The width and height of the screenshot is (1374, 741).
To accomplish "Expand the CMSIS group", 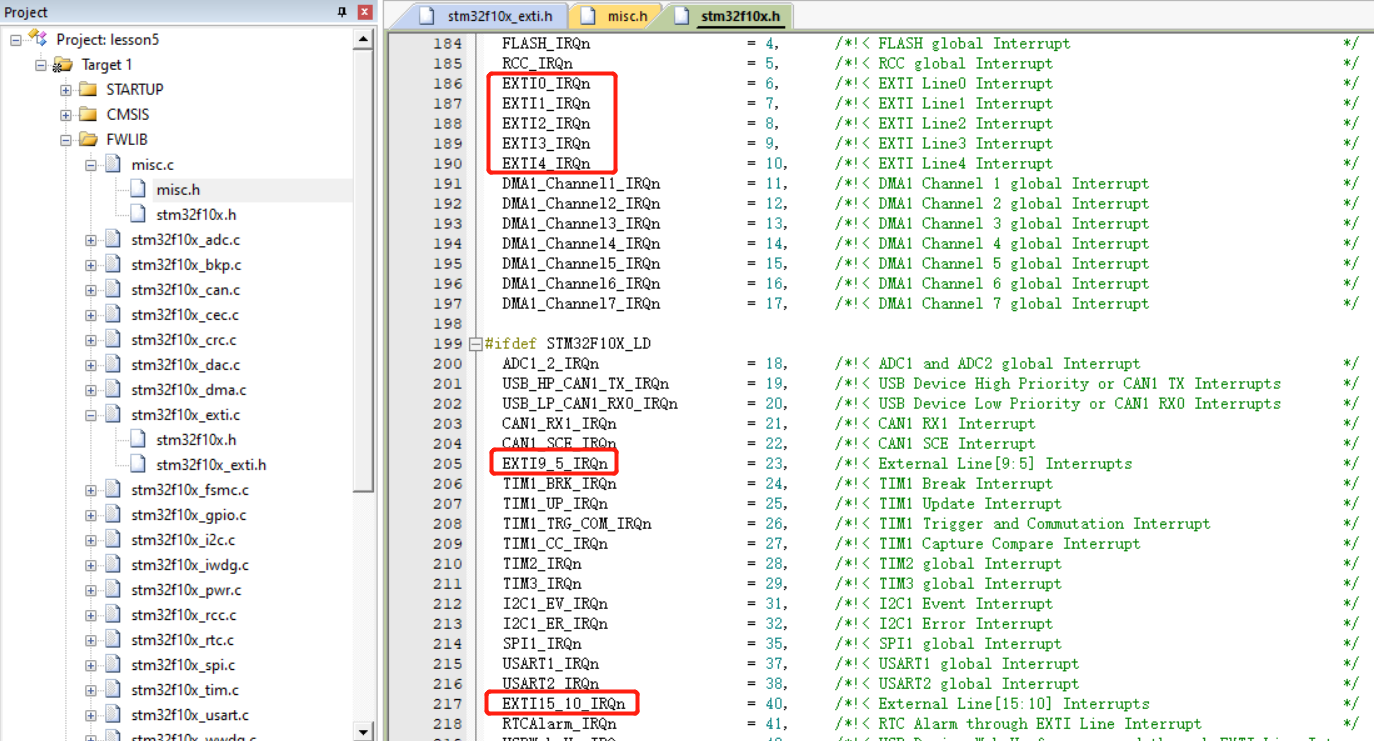I will pyautogui.click(x=66, y=115).
